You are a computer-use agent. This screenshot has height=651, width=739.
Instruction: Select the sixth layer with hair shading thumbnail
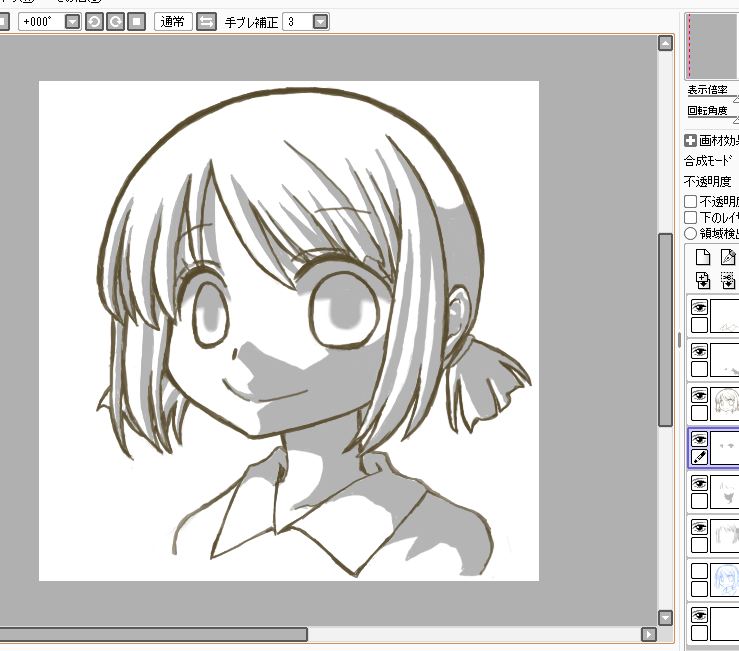click(x=725, y=536)
